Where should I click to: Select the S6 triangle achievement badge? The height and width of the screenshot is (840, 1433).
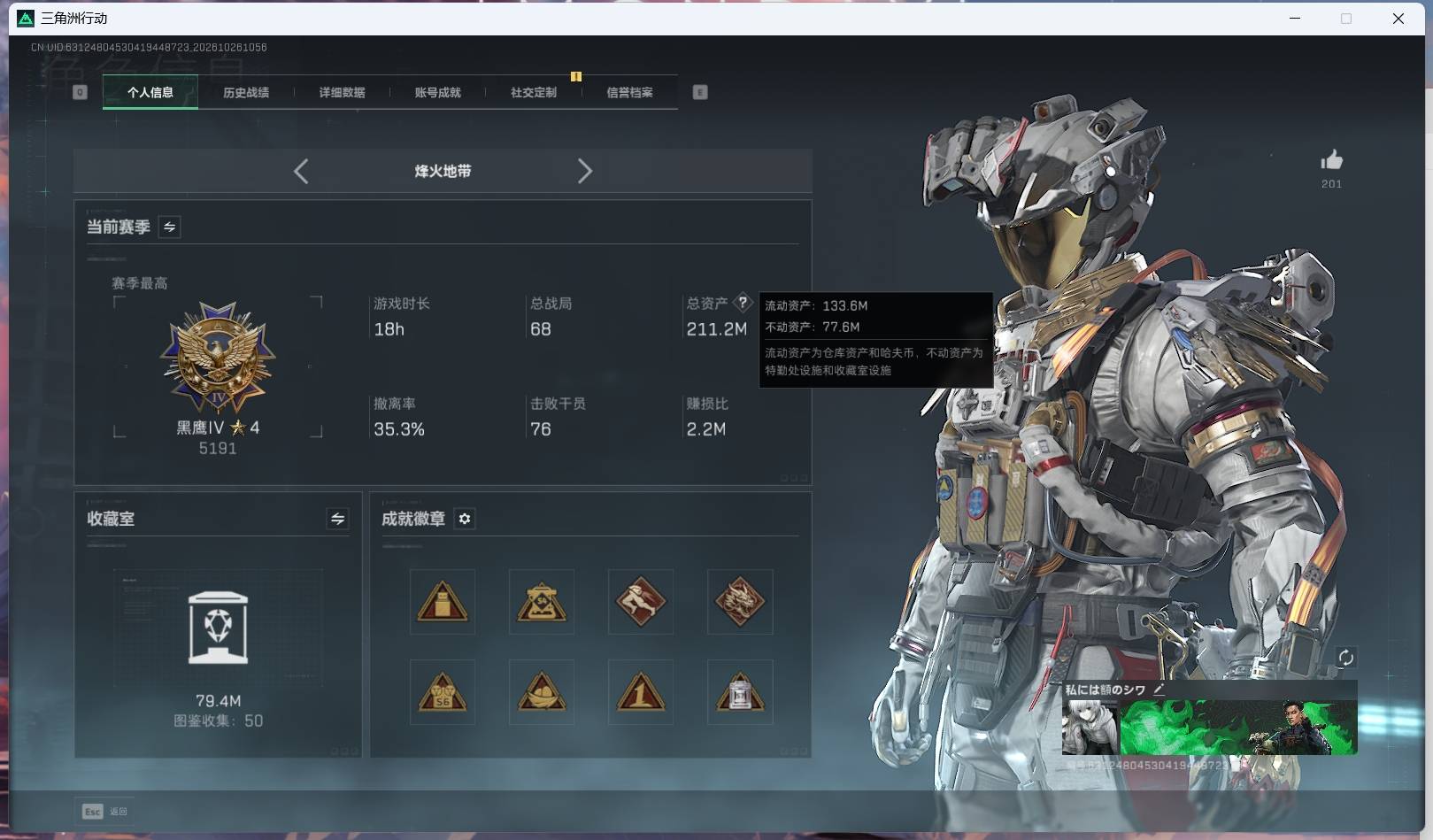click(443, 692)
